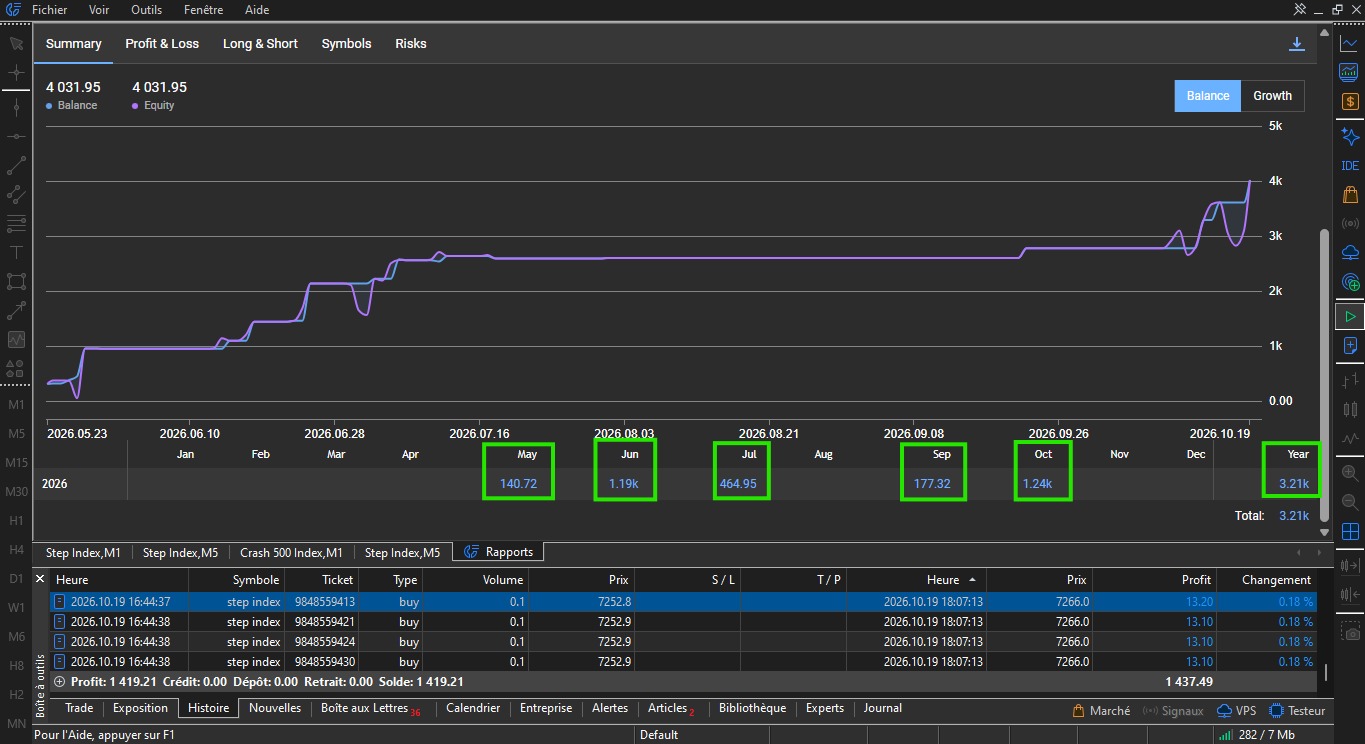This screenshot has height=744, width=1365.
Task: Open the IDE MetaEditor icon
Action: [1350, 166]
